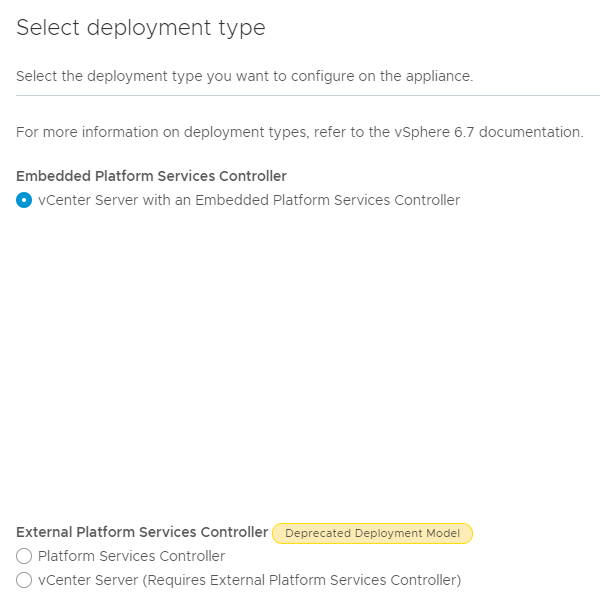
Task: Select the Platform Services Controller radio button
Action: 24,556
